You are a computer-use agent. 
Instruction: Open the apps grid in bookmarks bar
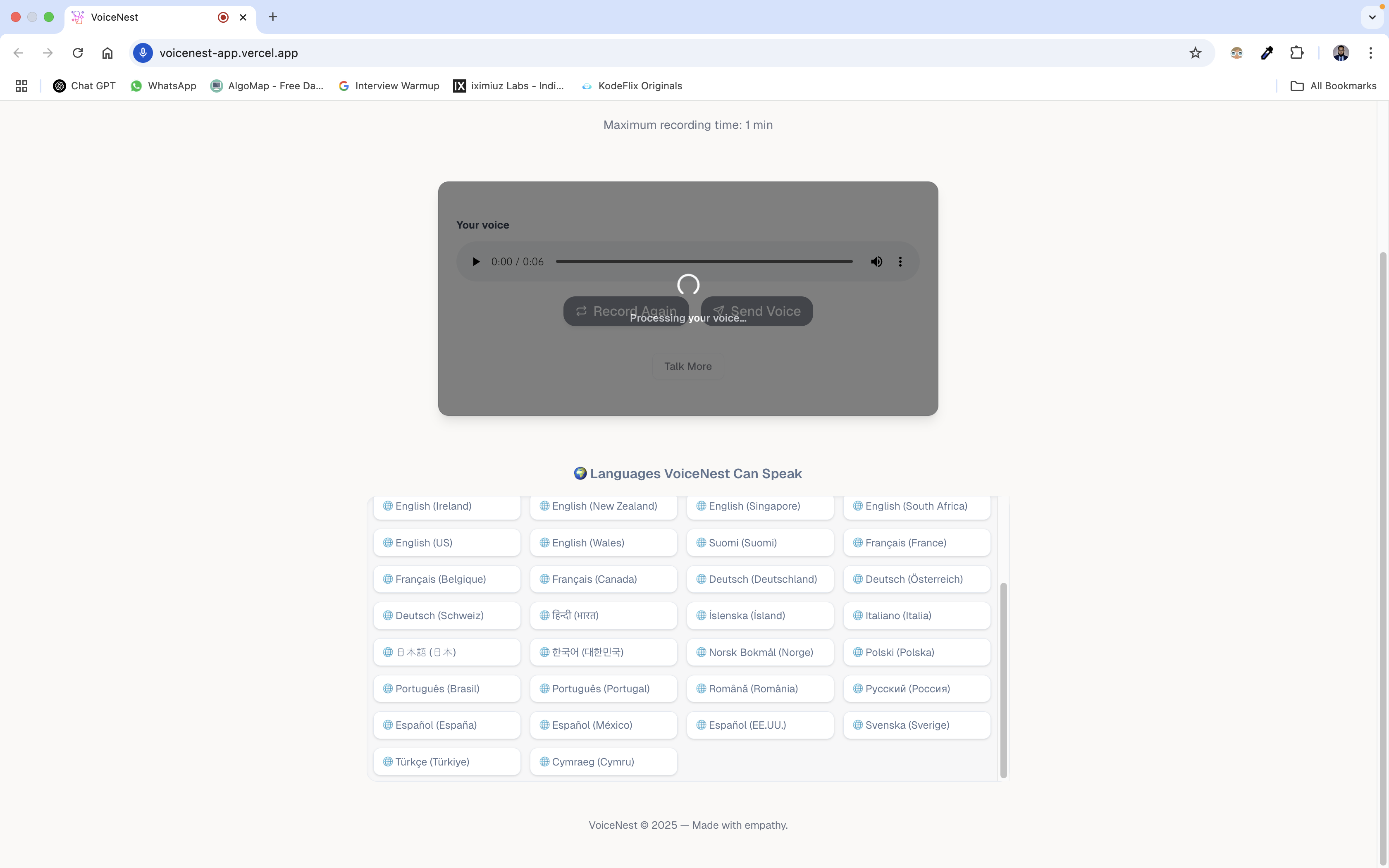point(21,86)
